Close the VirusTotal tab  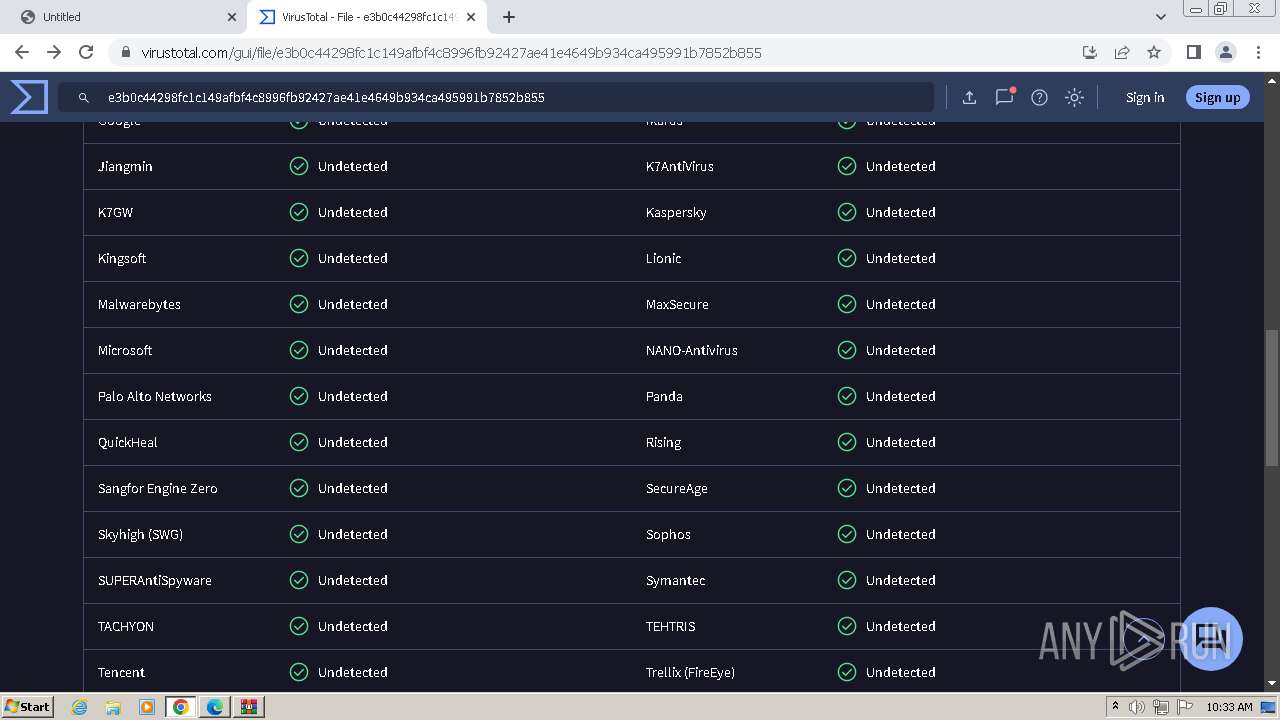[471, 17]
